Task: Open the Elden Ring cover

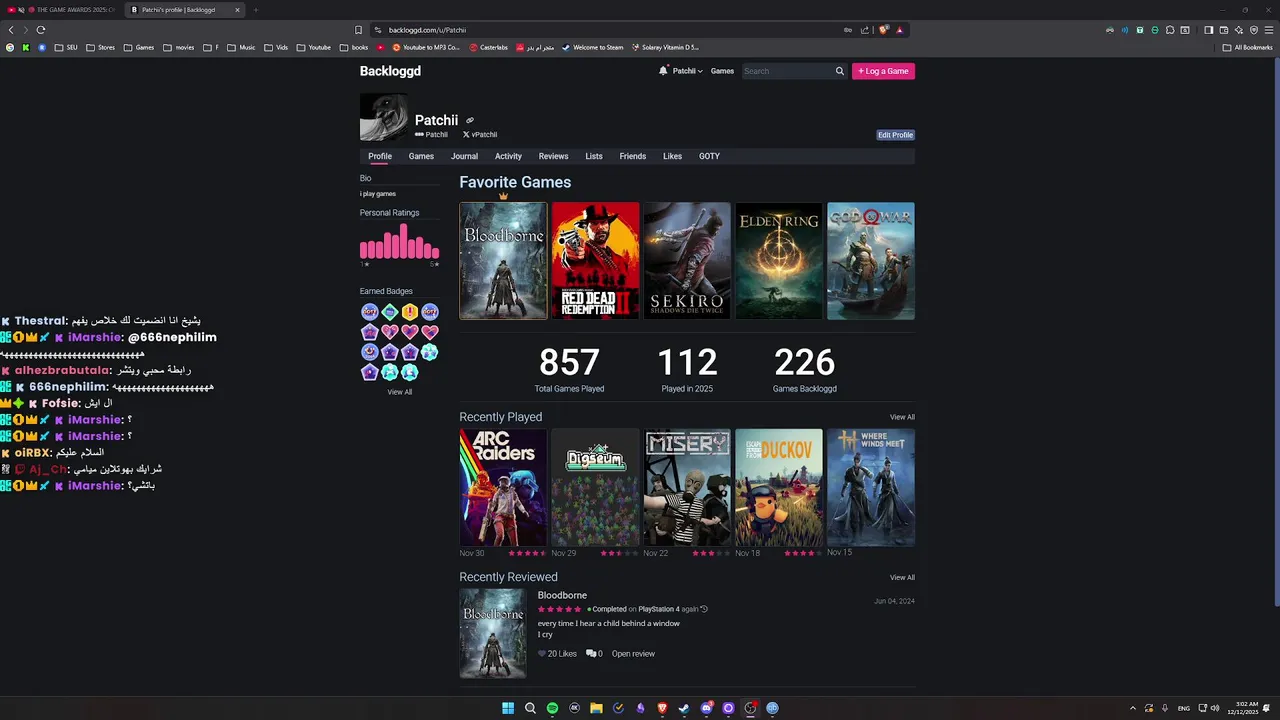Action: click(x=779, y=261)
